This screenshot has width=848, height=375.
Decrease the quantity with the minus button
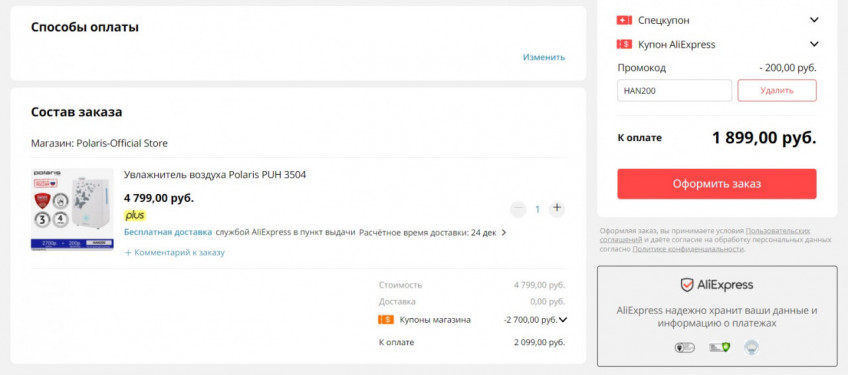(x=518, y=209)
